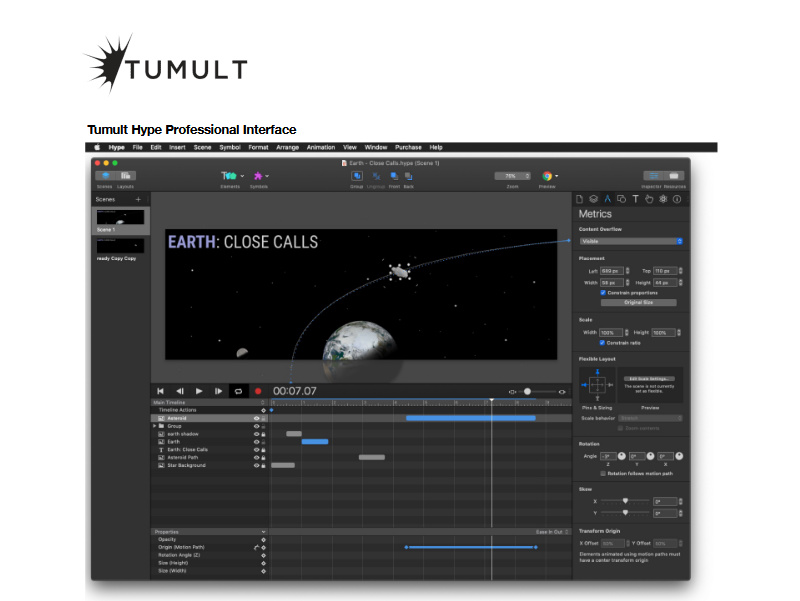Unlock the earth shadow layer

click(x=263, y=434)
